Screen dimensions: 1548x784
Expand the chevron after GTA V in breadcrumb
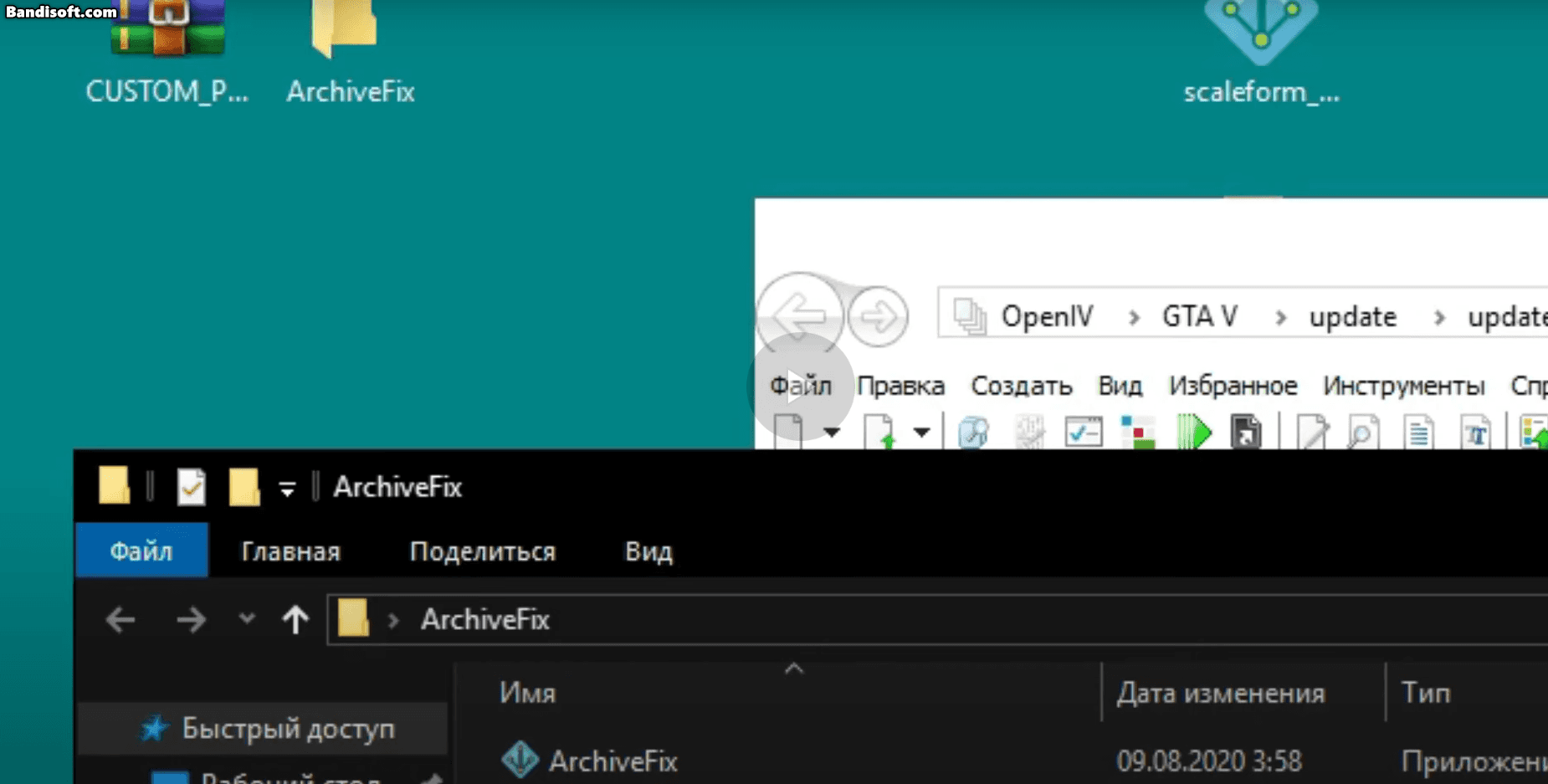click(x=1280, y=317)
